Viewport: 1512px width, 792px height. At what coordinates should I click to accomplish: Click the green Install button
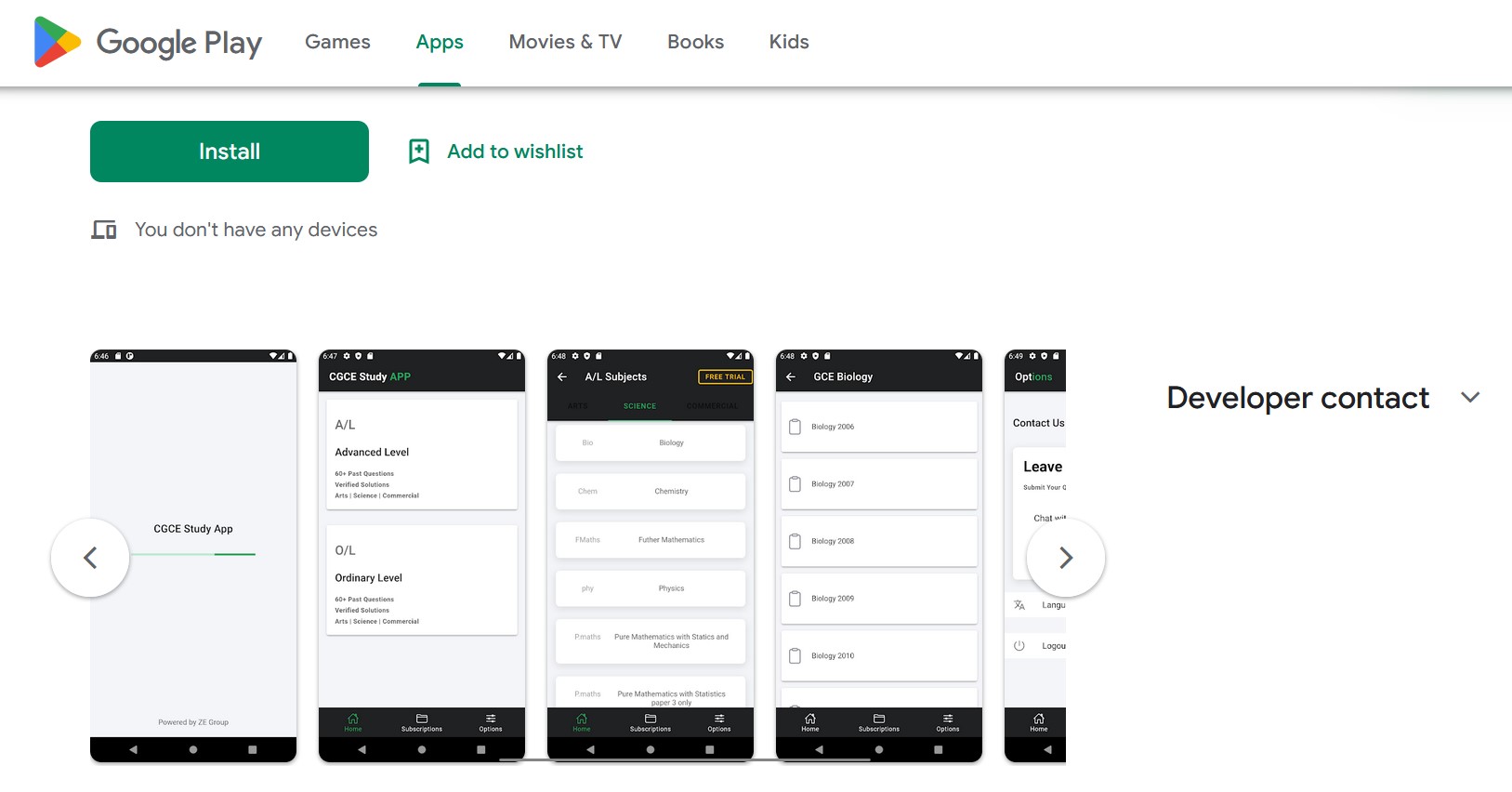(230, 152)
